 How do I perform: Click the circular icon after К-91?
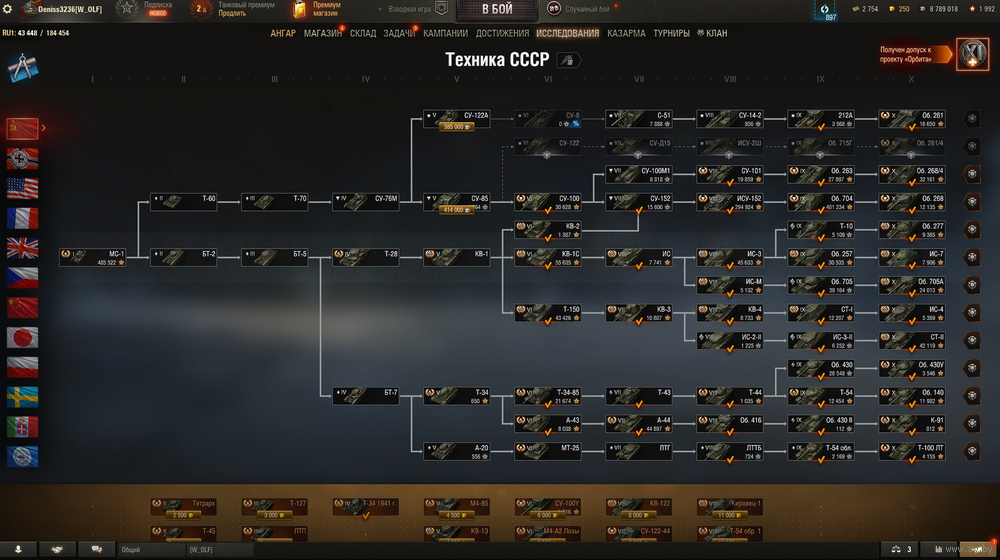click(x=972, y=423)
